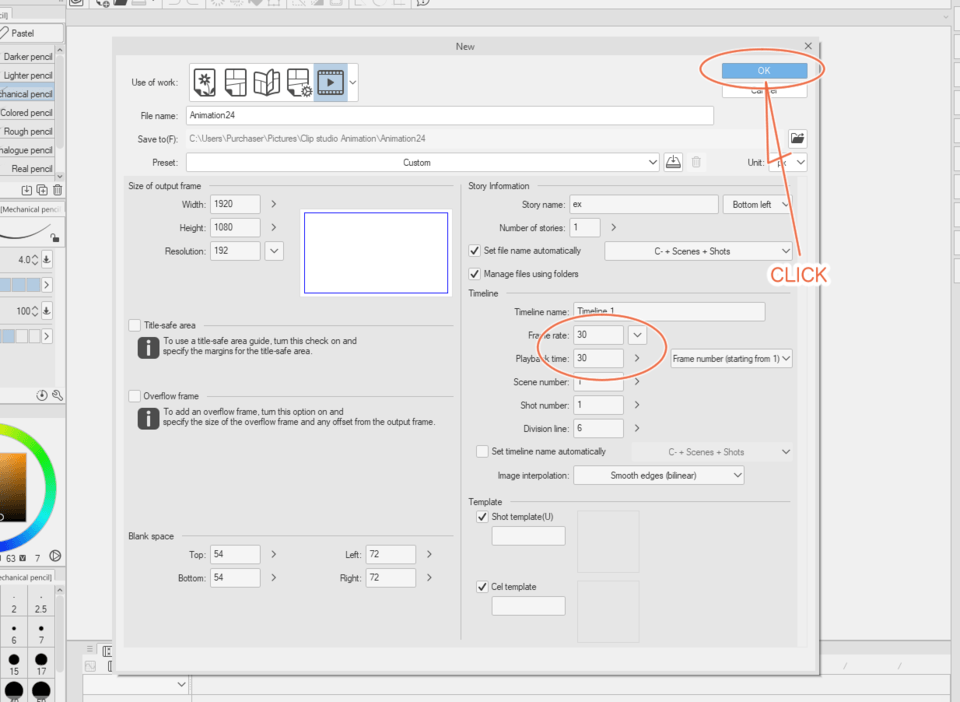
Task: Click the sub tool trash icon
Action: pos(57,190)
